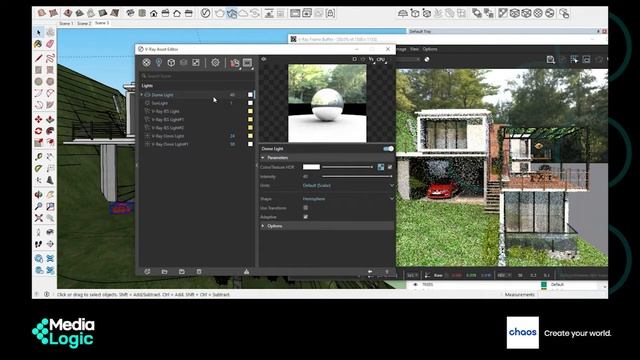Click the delete trash icon in Asset Editor

pos(199,271)
